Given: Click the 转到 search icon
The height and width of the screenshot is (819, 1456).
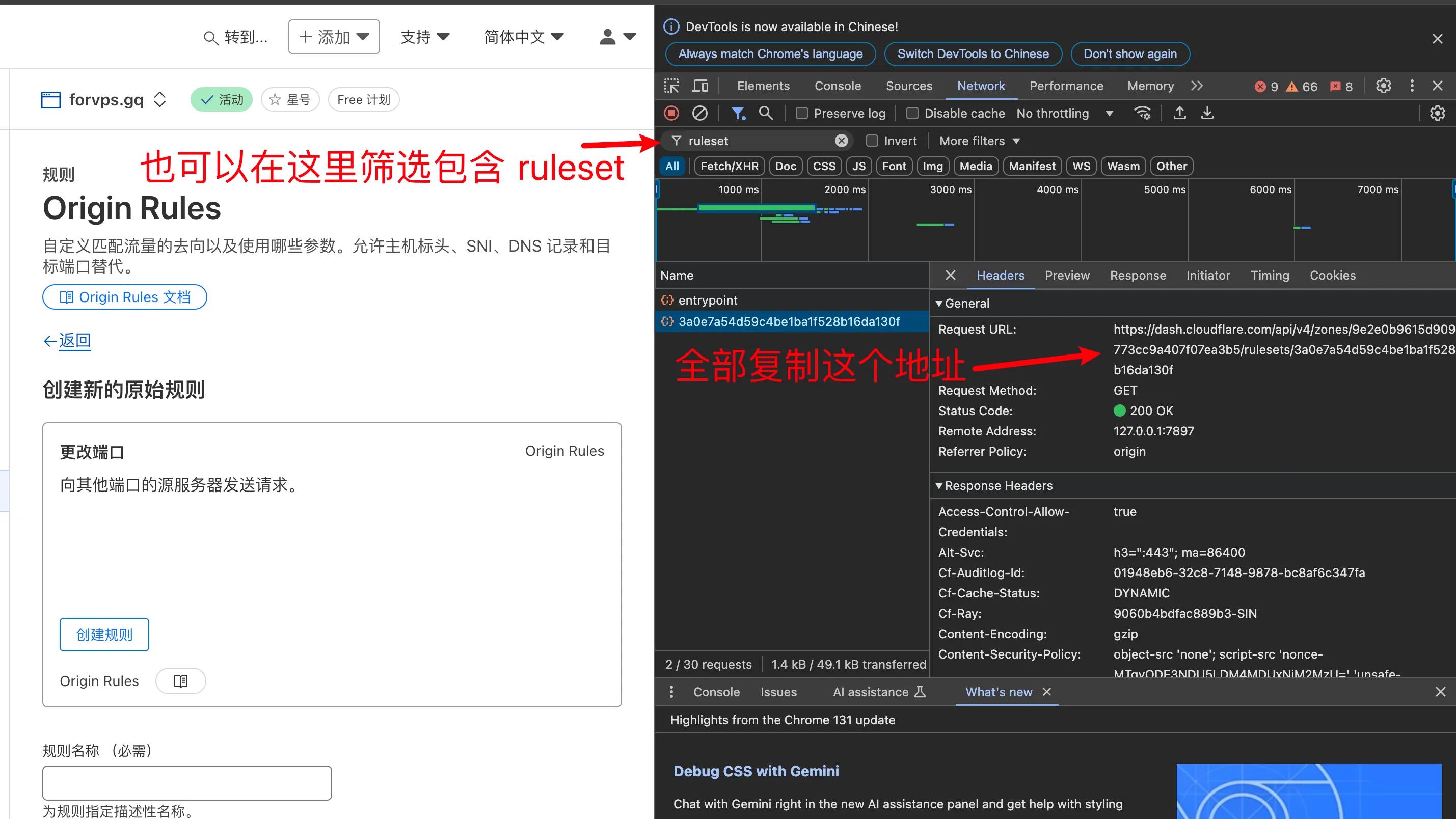Looking at the screenshot, I should 210,38.
